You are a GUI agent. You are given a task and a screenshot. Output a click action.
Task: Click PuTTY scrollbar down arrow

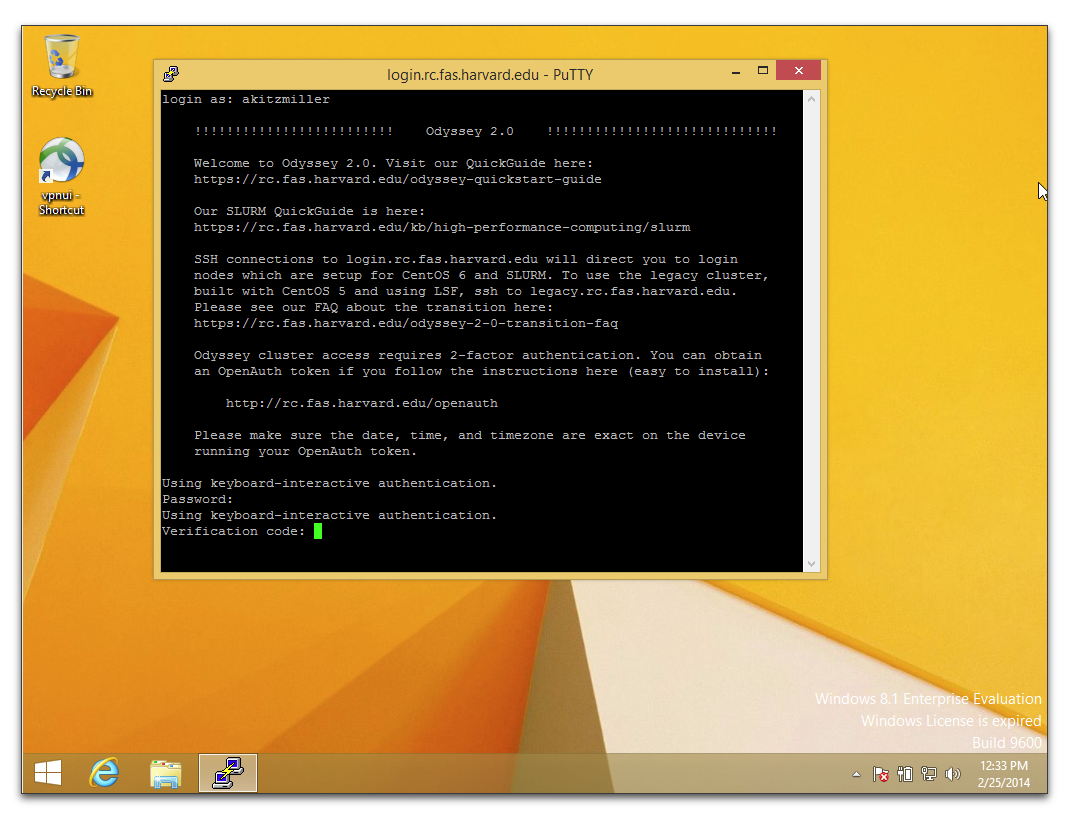(x=811, y=563)
